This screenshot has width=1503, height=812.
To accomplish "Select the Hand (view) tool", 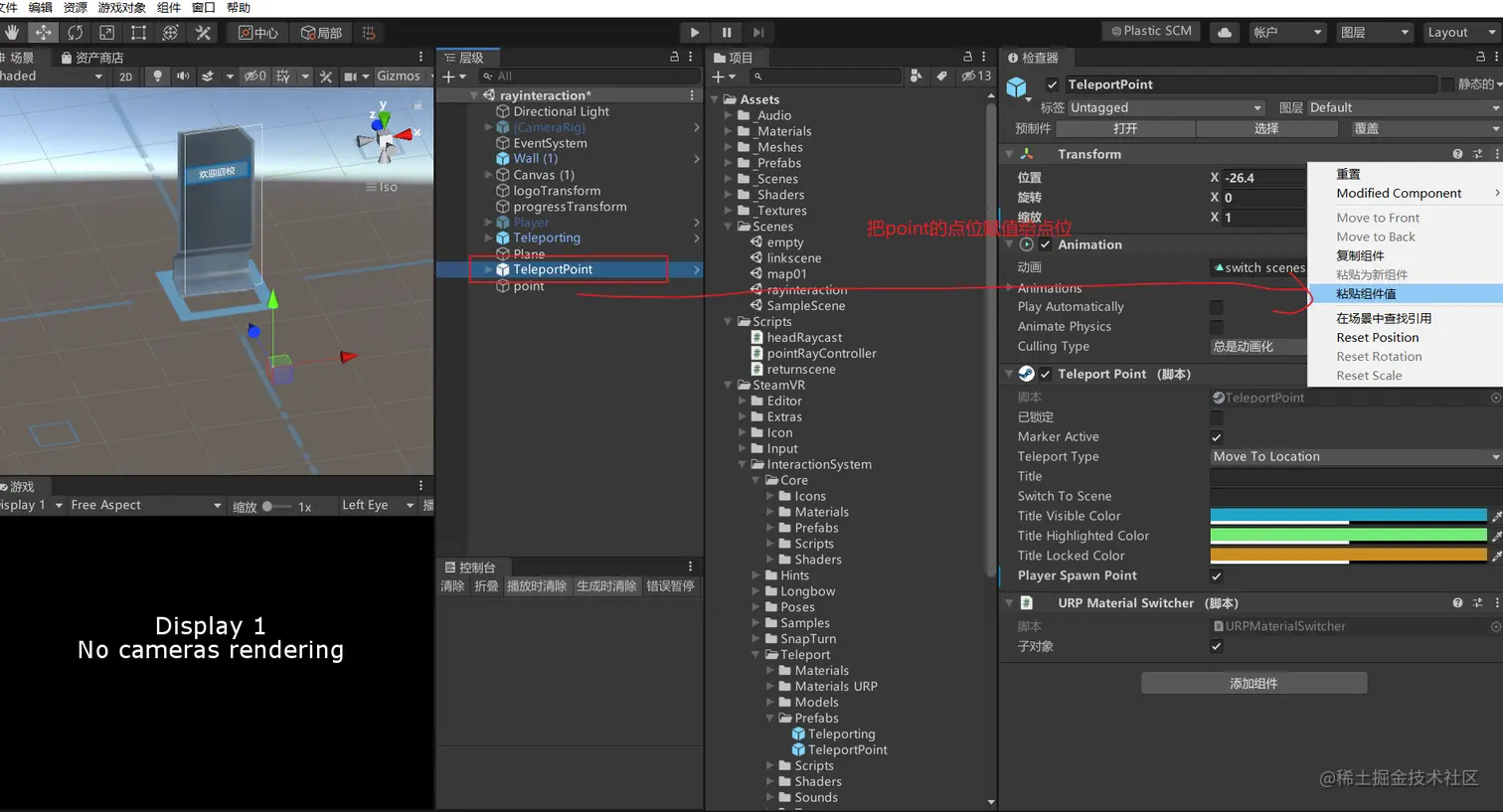I will pyautogui.click(x=12, y=33).
